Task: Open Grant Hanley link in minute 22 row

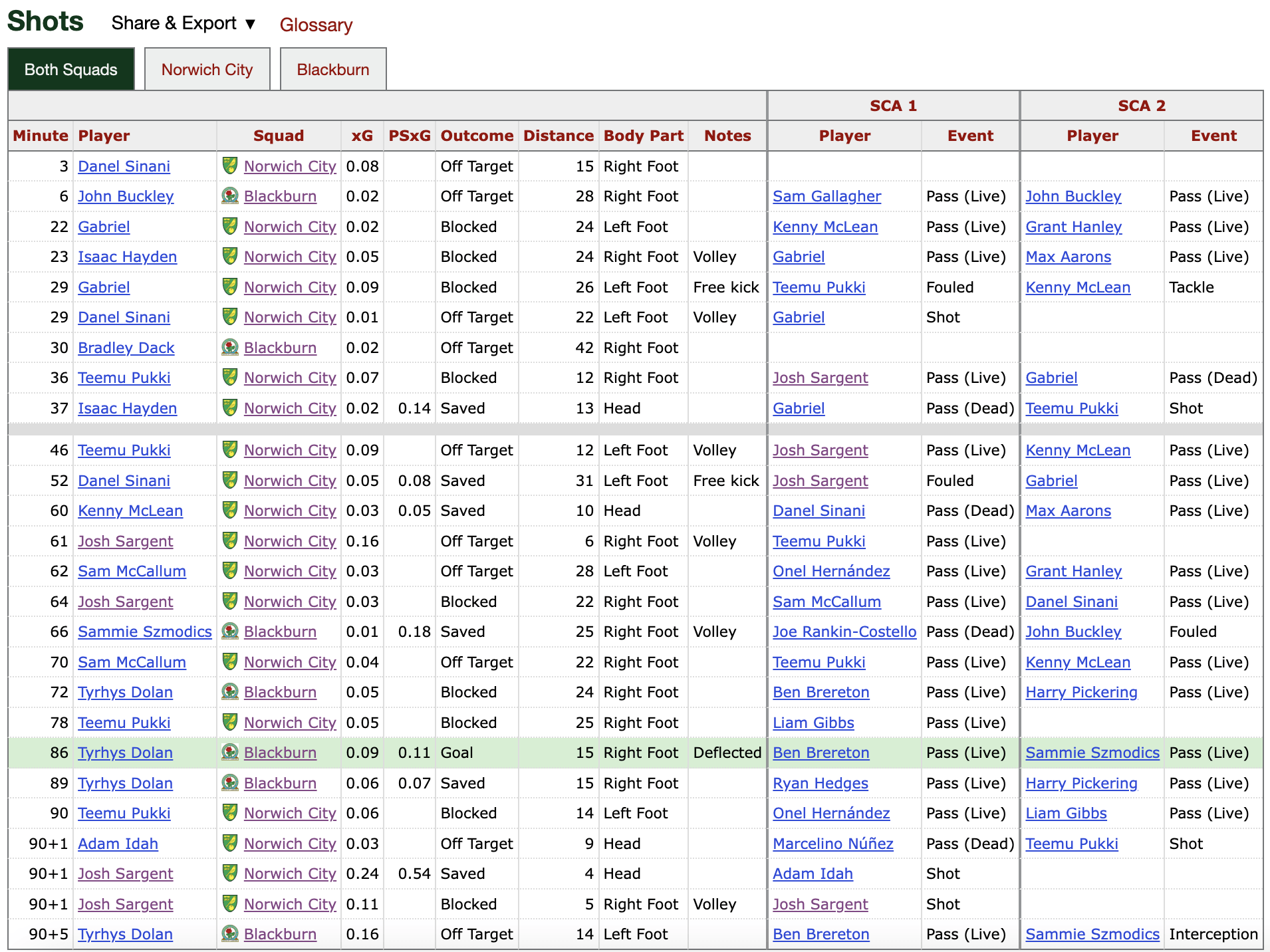Action: click(x=1073, y=227)
